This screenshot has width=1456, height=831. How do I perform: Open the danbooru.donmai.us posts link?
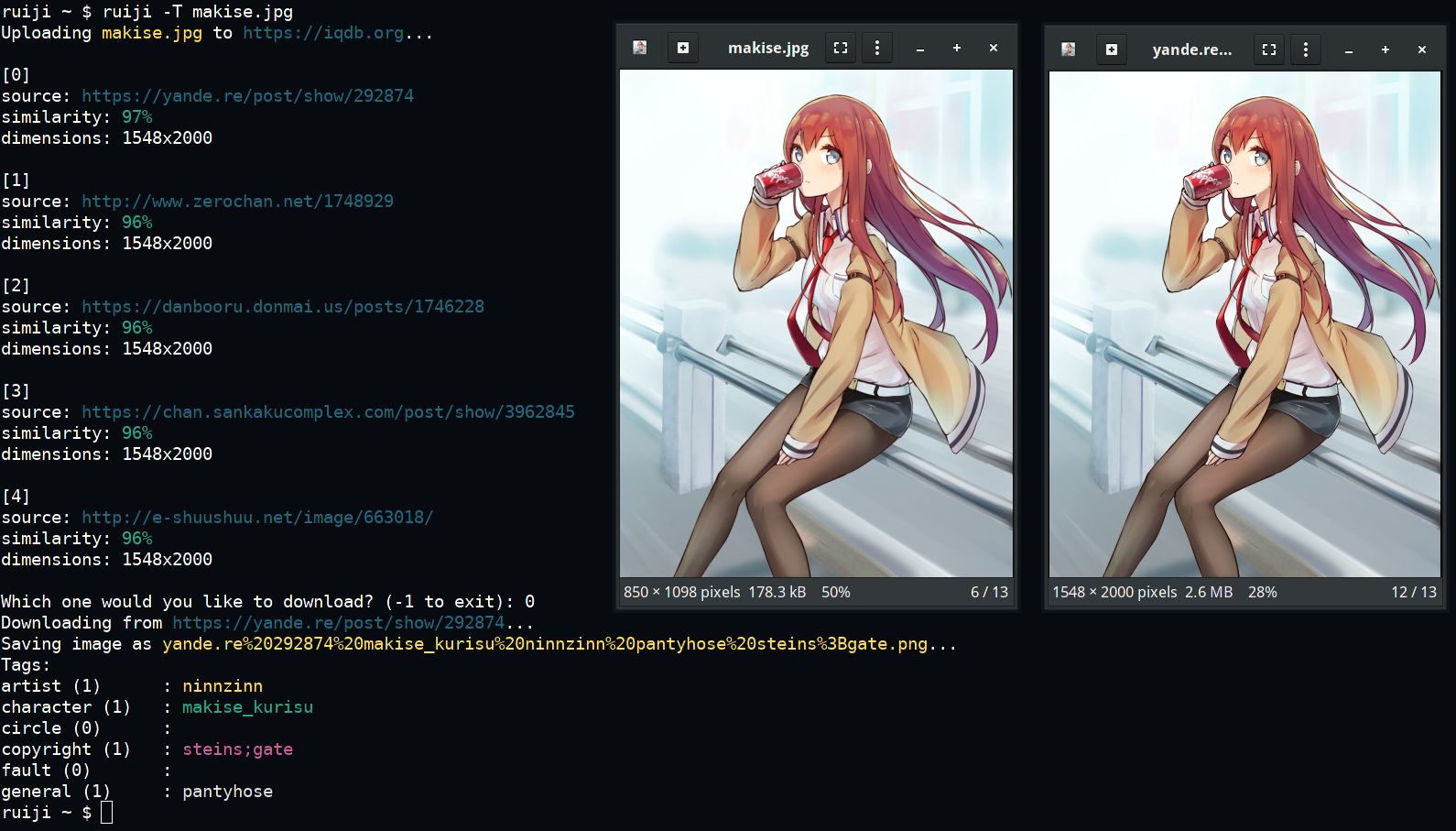(283, 307)
